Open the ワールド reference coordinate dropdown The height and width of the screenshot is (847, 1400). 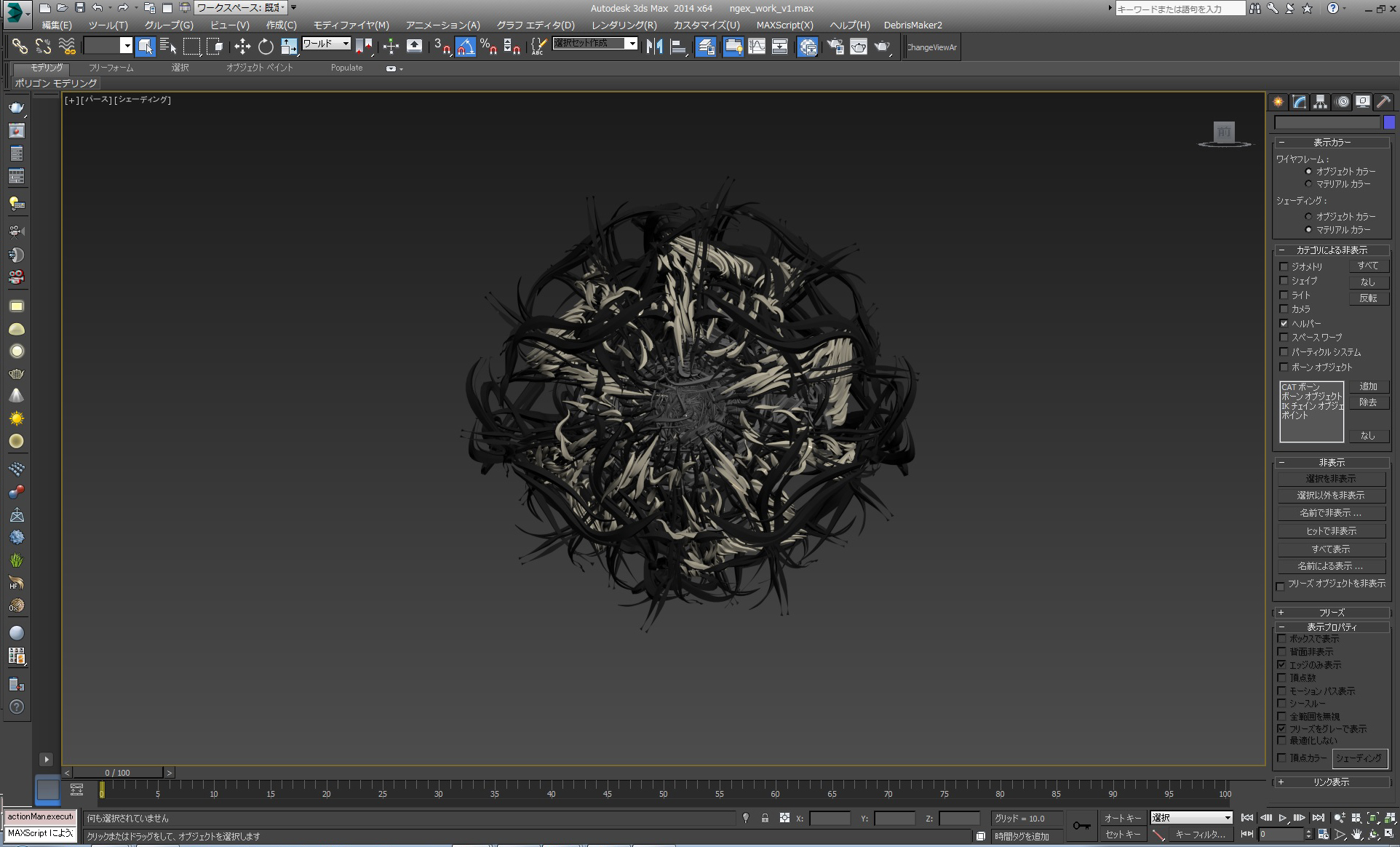326,44
